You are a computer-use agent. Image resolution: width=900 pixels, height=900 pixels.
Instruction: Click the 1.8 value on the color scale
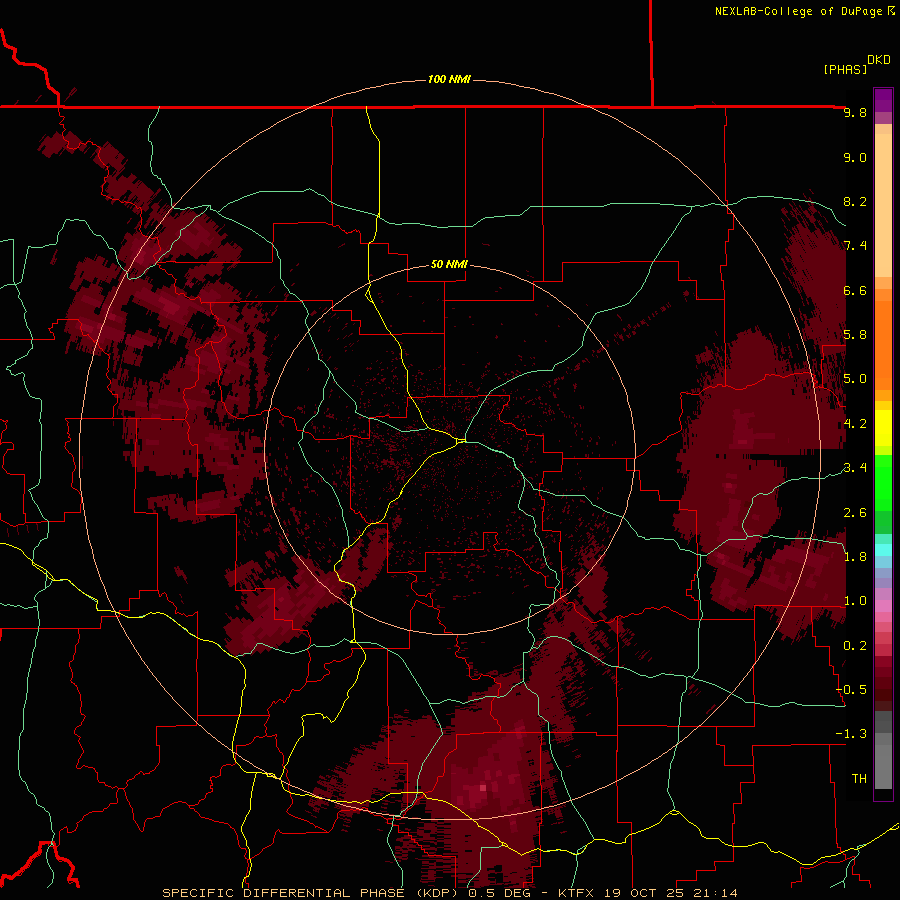pyautogui.click(x=855, y=557)
